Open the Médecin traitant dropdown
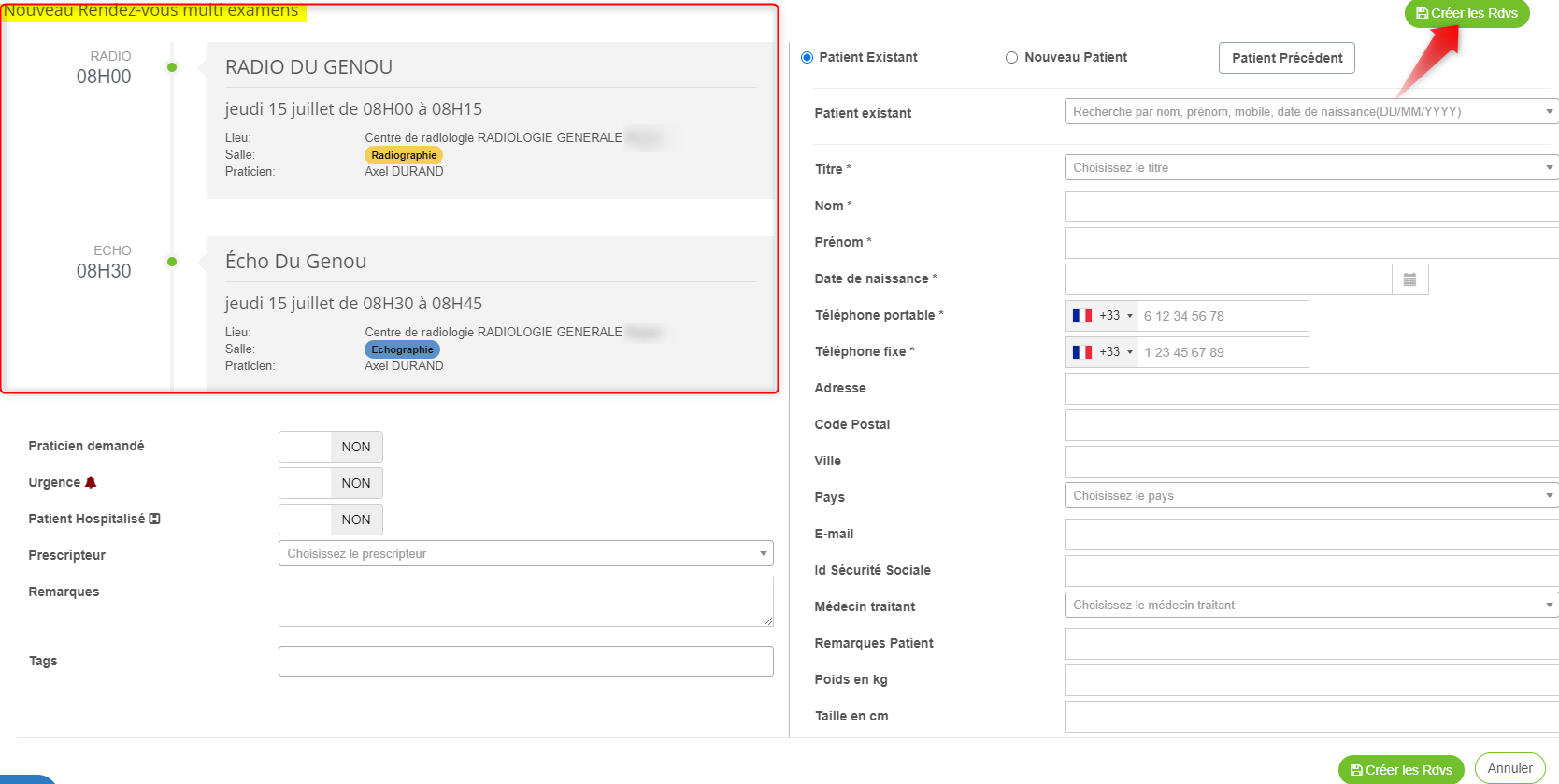The image size is (1559, 784). [x=1311, y=605]
